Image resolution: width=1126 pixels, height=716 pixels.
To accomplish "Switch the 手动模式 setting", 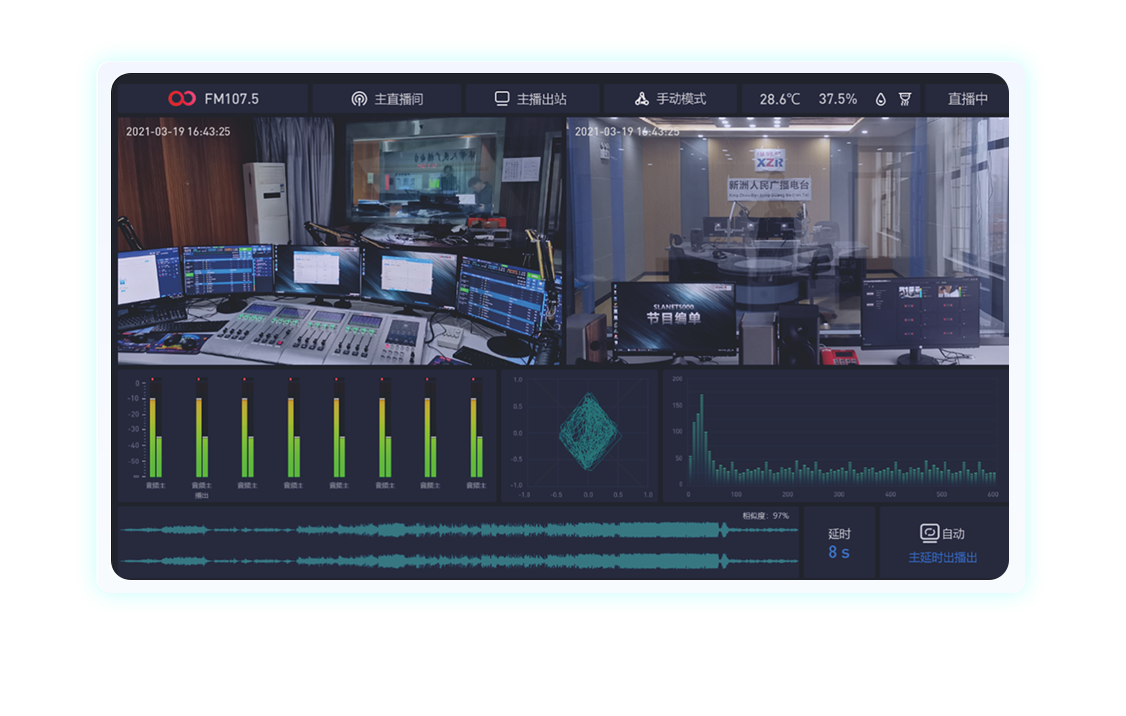I will coord(681,99).
